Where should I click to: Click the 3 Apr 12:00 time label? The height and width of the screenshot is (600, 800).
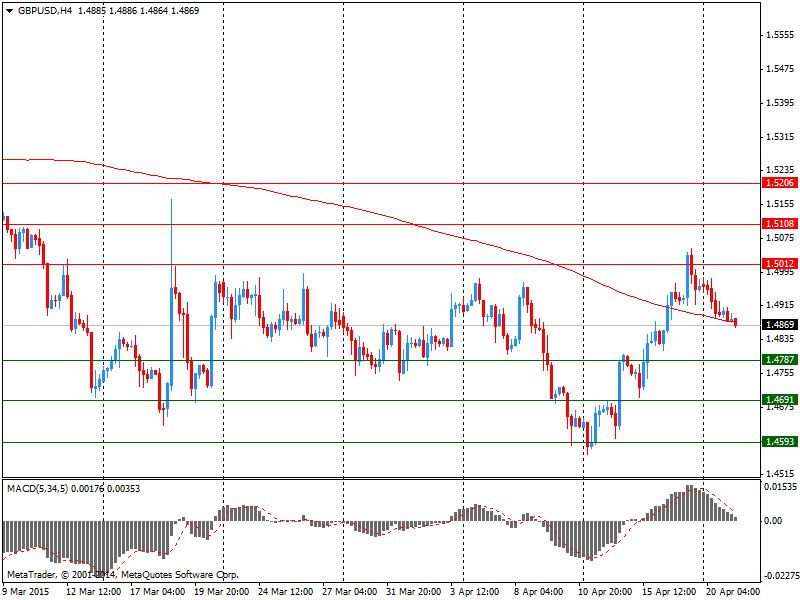point(475,592)
